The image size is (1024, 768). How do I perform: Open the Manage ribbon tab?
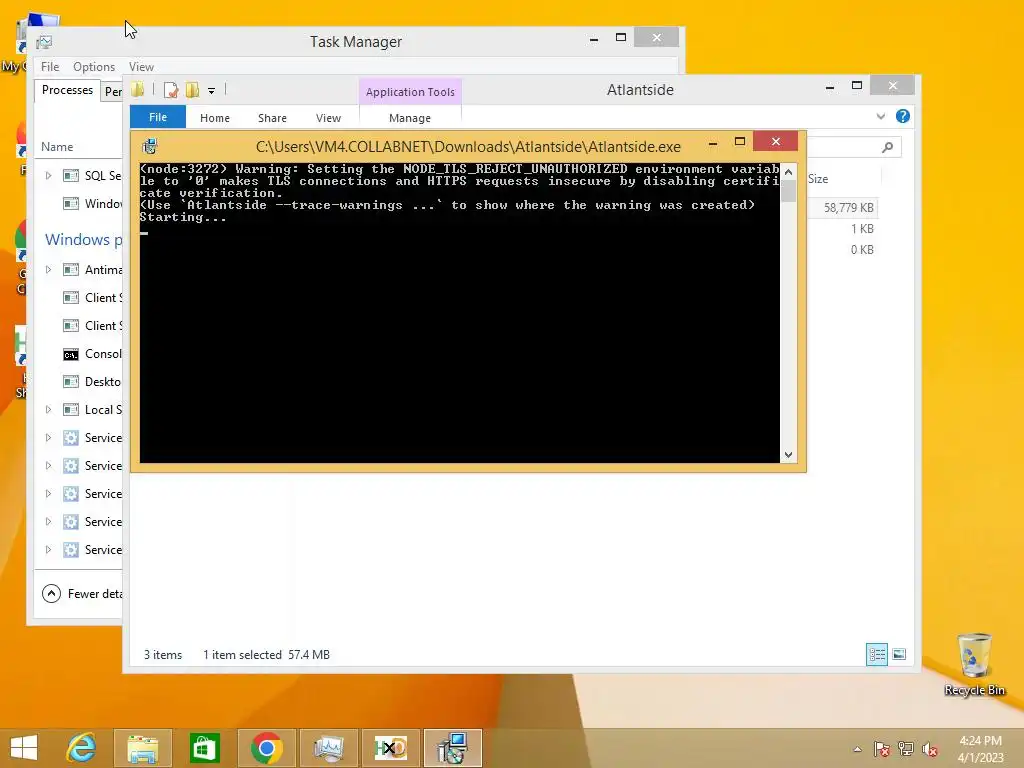pos(410,118)
